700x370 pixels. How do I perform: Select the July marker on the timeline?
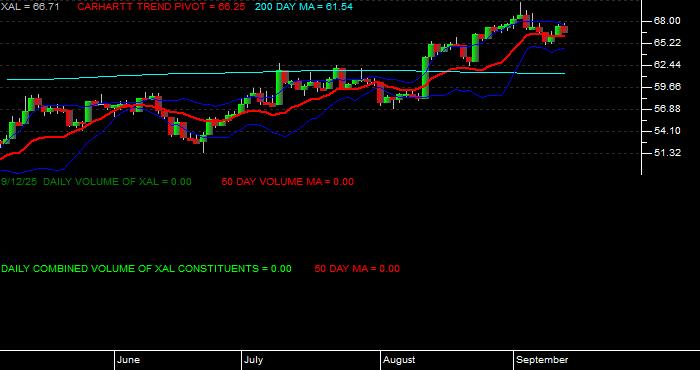[x=254, y=360]
